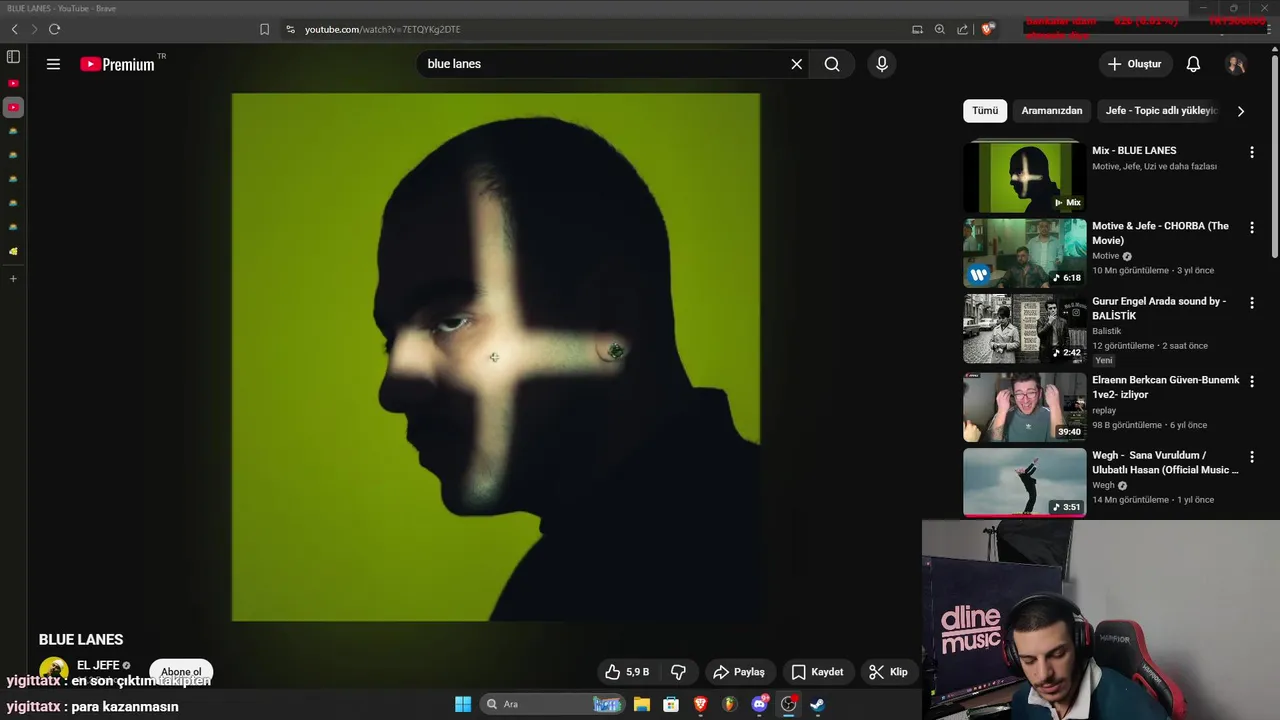
Task: Open options for Mix - BLUE LANES
Action: click(1251, 152)
